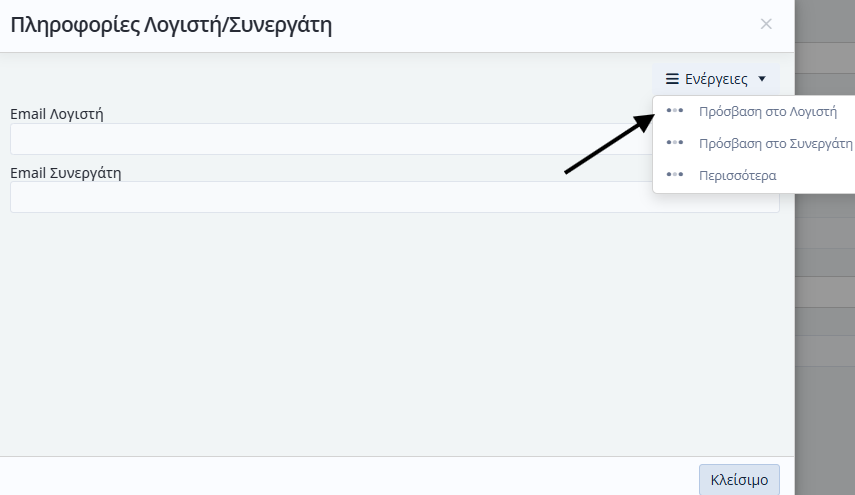Click dots icon beside Περισσότερα
This screenshot has height=495, width=855.
click(x=675, y=175)
